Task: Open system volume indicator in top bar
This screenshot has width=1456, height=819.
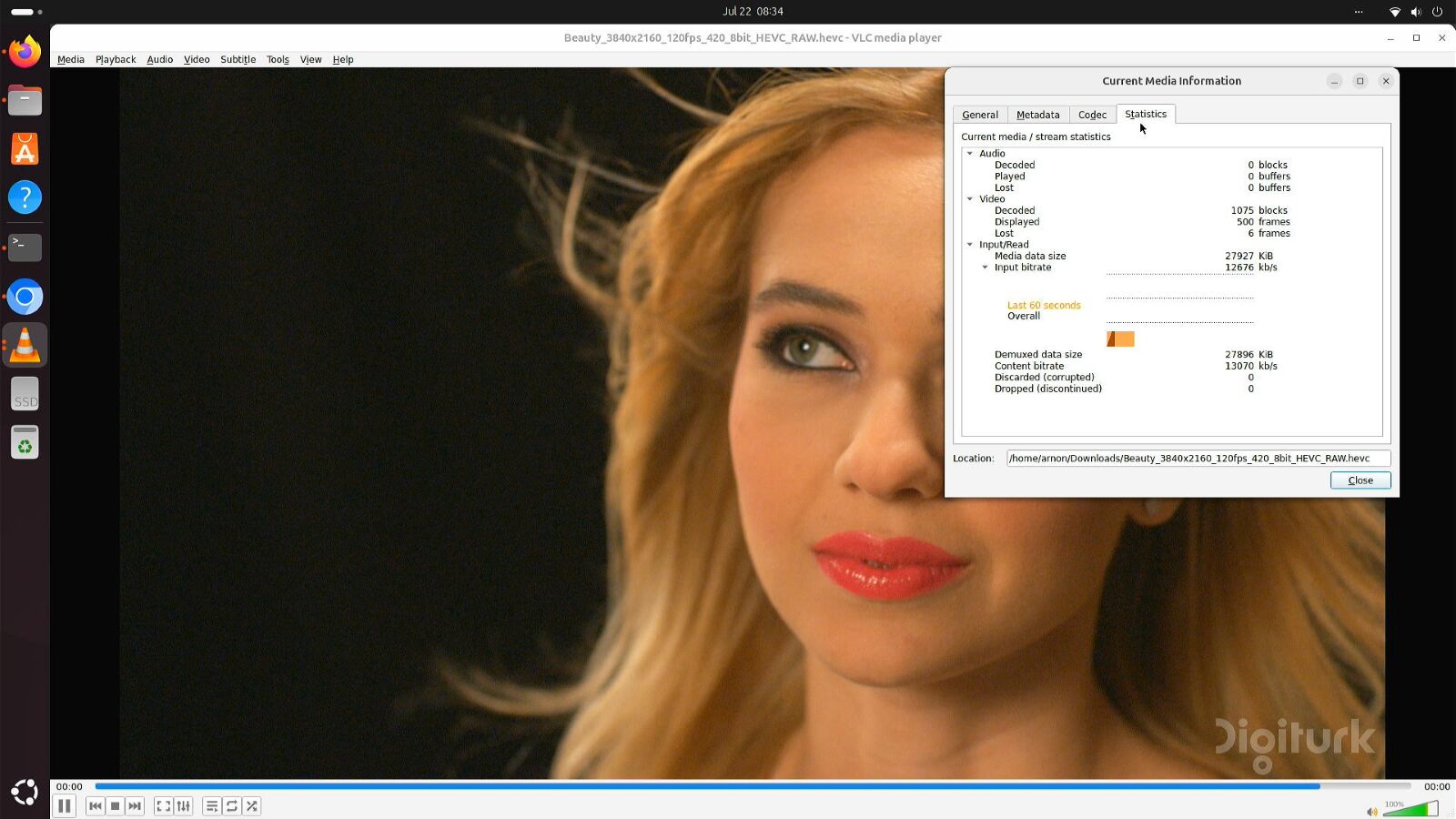Action: (x=1416, y=12)
